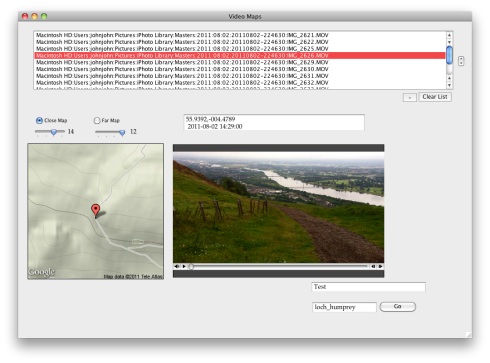Viewport: 490px width, 363px height.
Task: Click the video volume speaker icon
Action: coord(177,266)
